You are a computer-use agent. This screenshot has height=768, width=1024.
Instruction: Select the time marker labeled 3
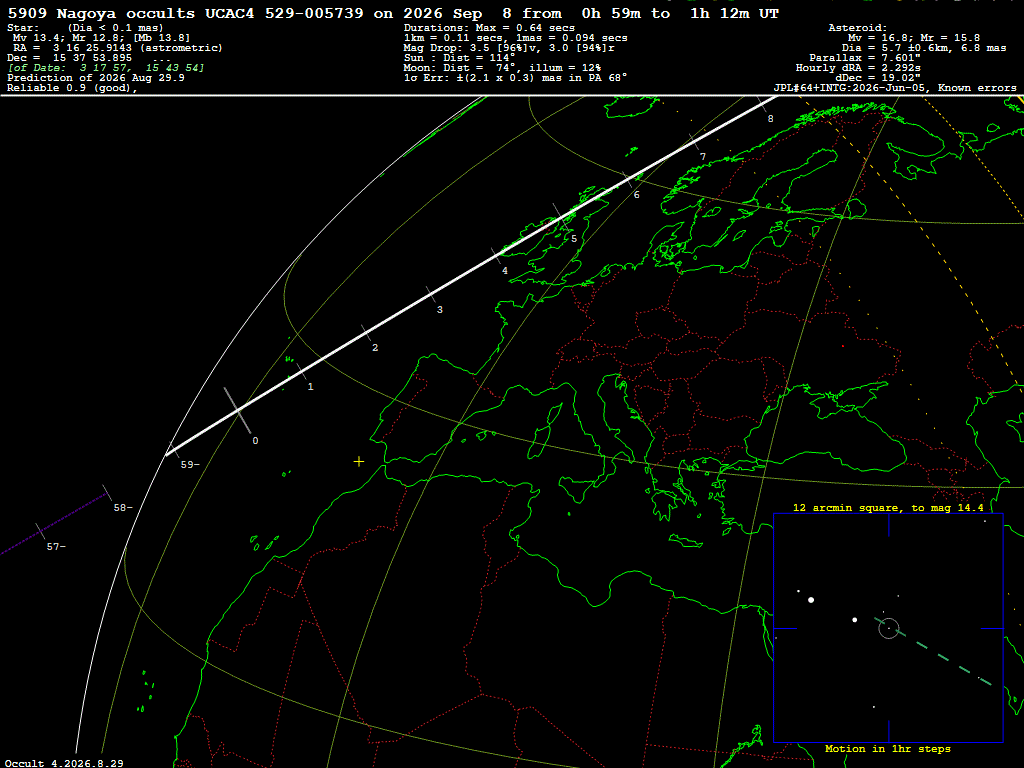tap(440, 310)
